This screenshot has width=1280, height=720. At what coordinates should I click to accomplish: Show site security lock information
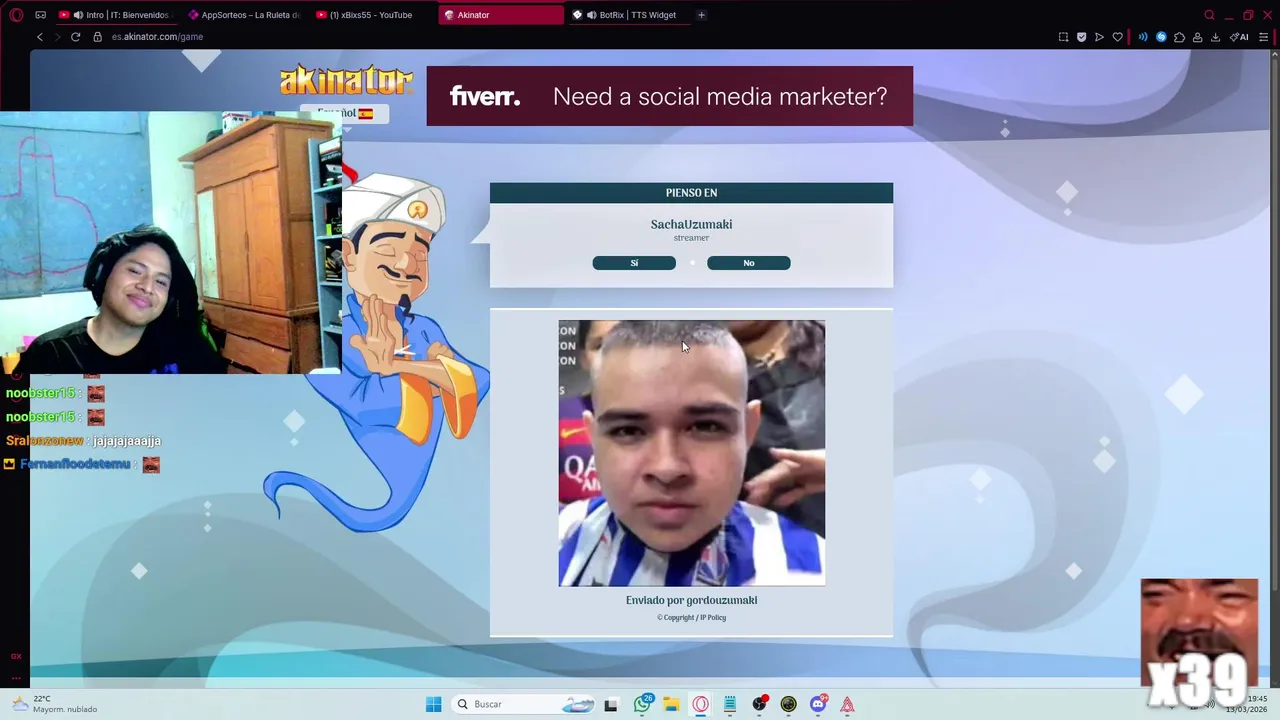pos(97,37)
